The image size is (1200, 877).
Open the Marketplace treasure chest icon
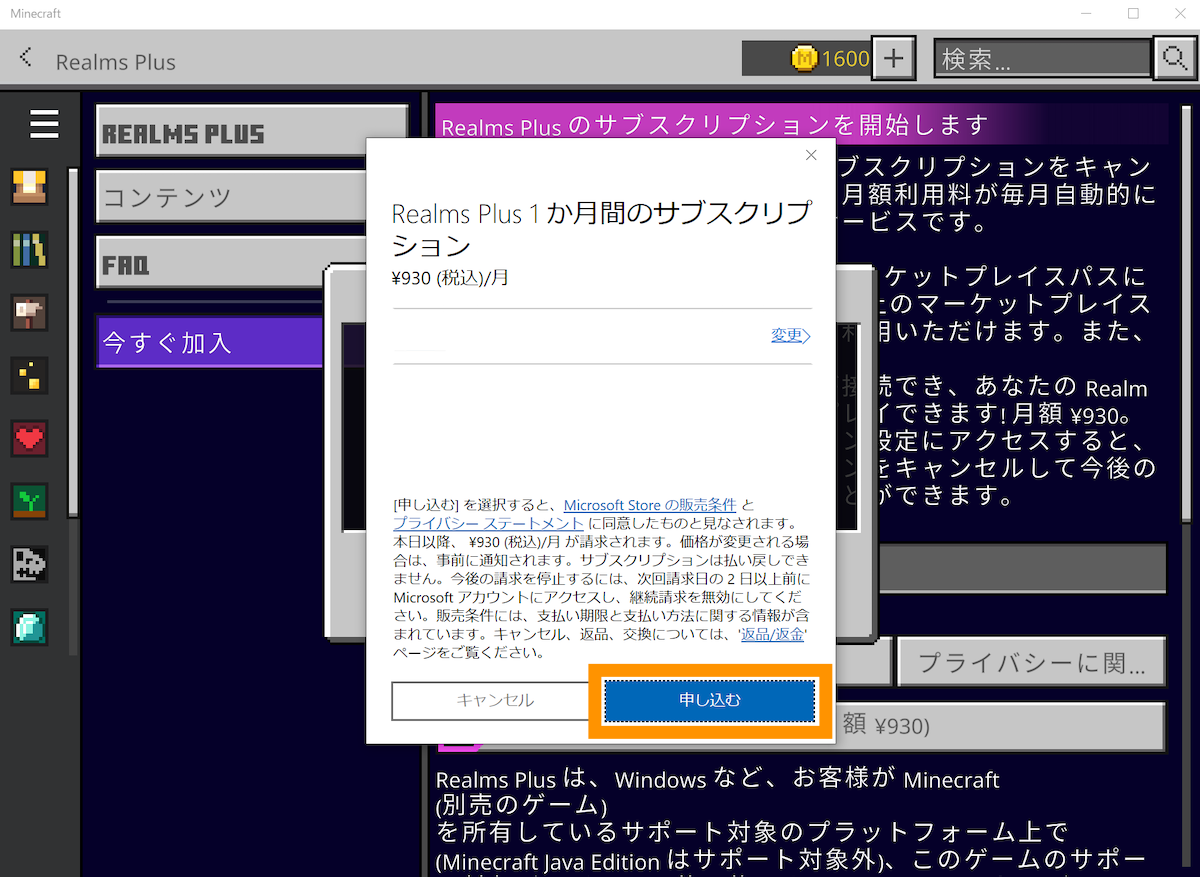(x=29, y=186)
